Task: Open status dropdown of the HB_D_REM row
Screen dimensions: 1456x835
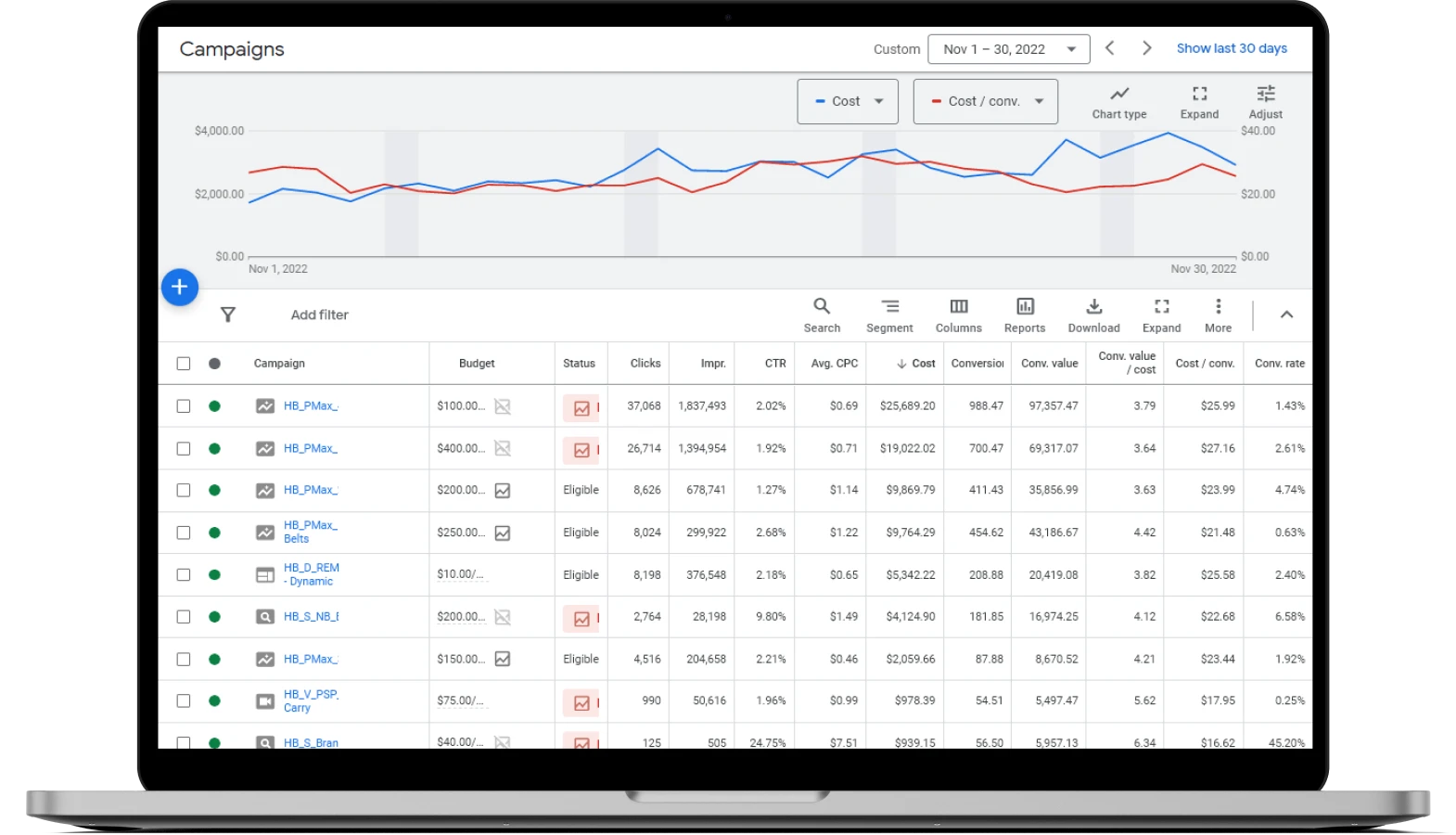Action: tap(214, 575)
